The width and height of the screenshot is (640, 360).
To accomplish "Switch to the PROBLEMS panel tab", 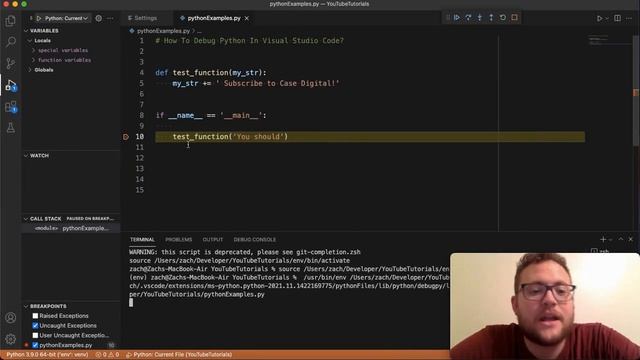I will [179, 240].
